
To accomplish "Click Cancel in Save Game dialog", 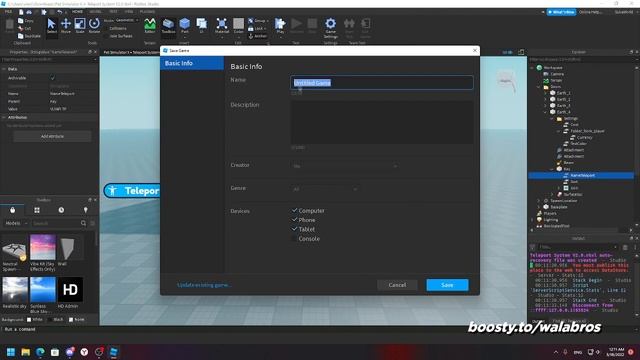I will (397, 285).
